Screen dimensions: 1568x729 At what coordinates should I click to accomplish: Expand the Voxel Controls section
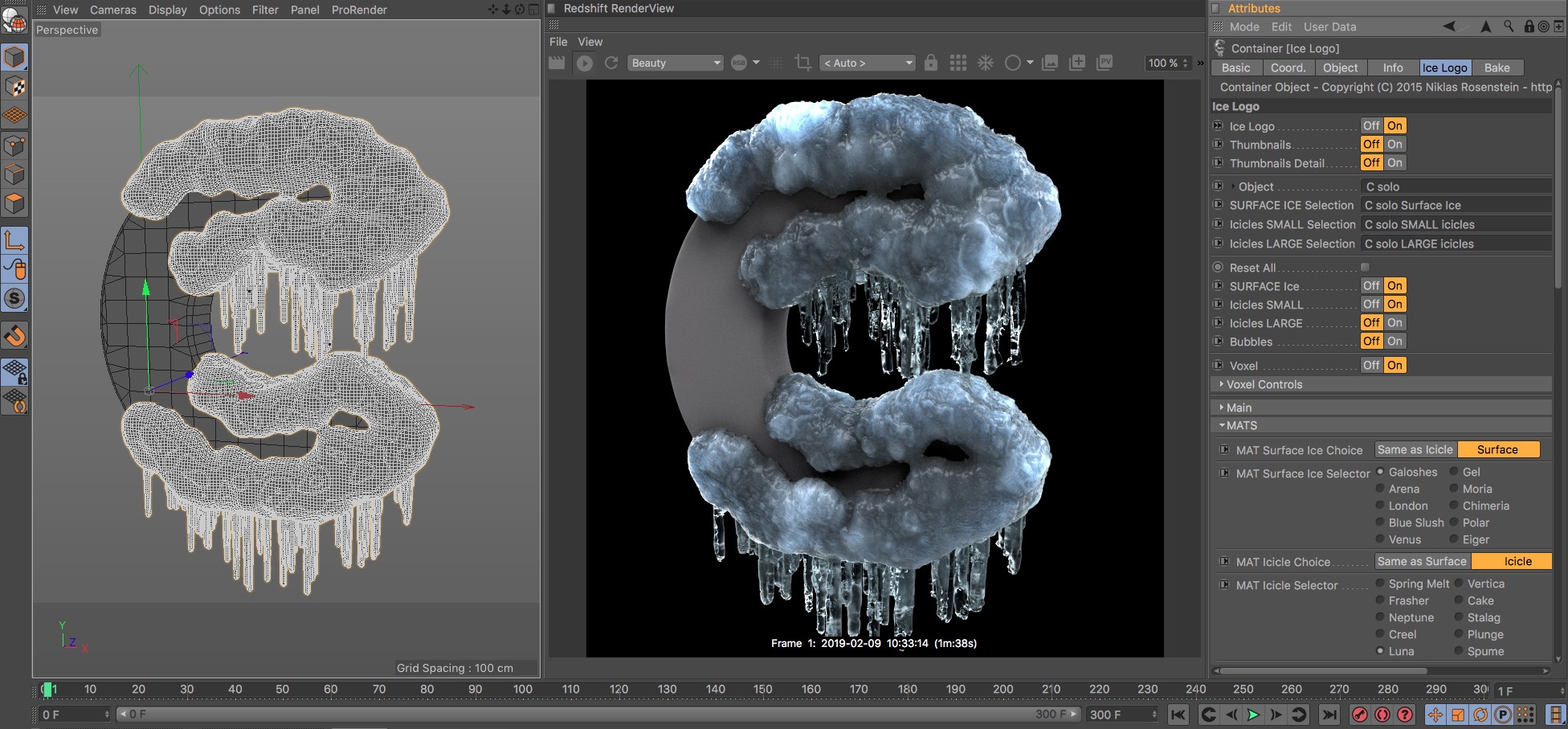click(1264, 384)
